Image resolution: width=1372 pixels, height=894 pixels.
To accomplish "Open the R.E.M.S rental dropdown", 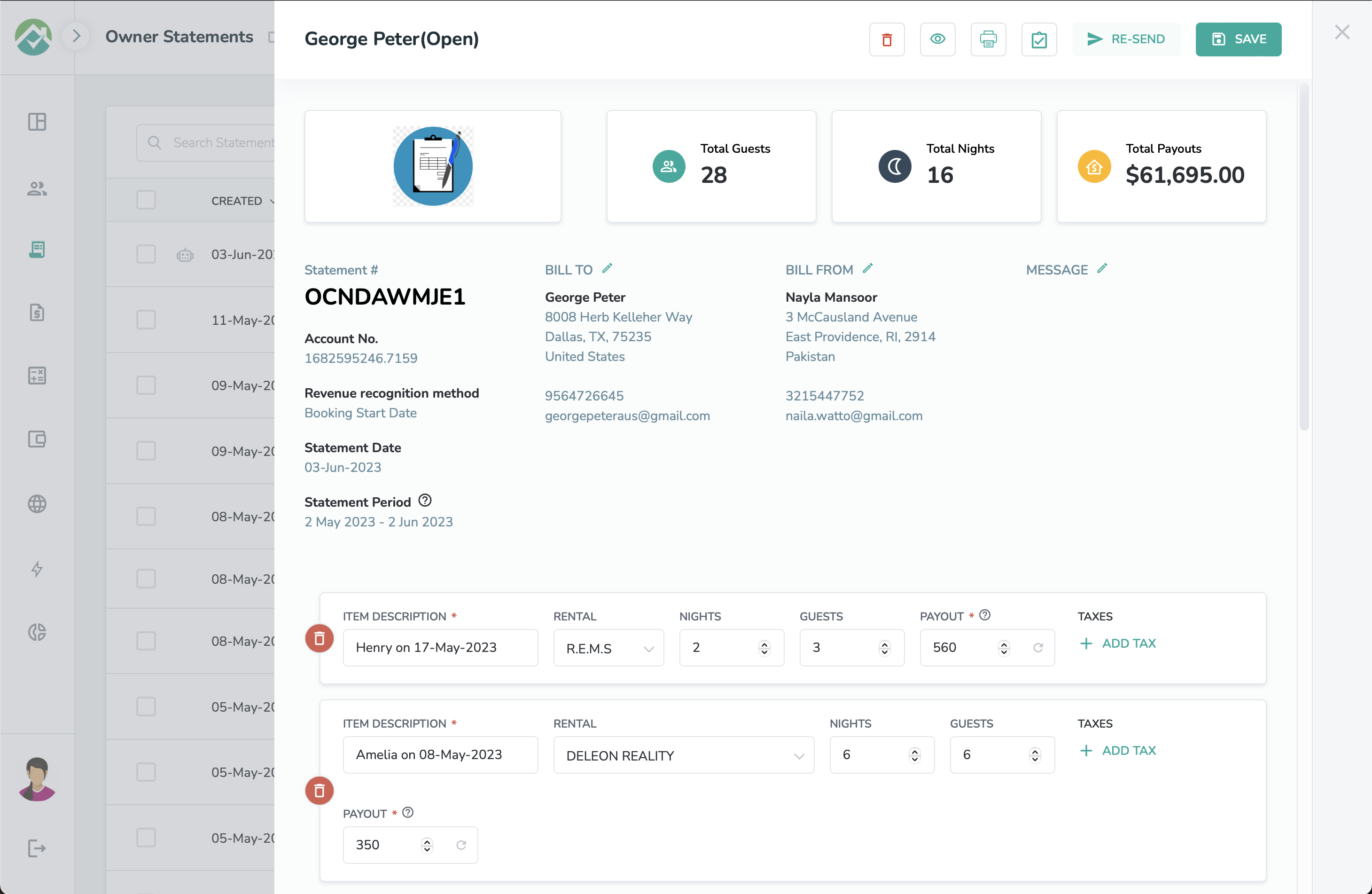I will click(608, 648).
